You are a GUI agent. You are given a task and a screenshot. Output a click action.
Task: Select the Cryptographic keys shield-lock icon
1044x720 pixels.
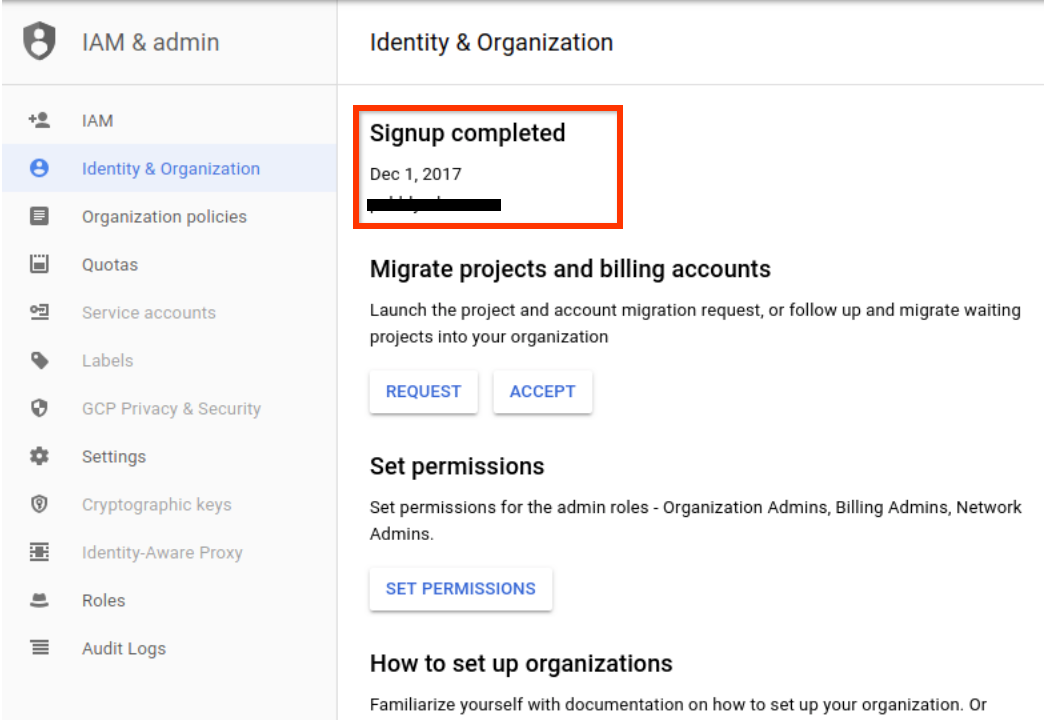coord(38,504)
